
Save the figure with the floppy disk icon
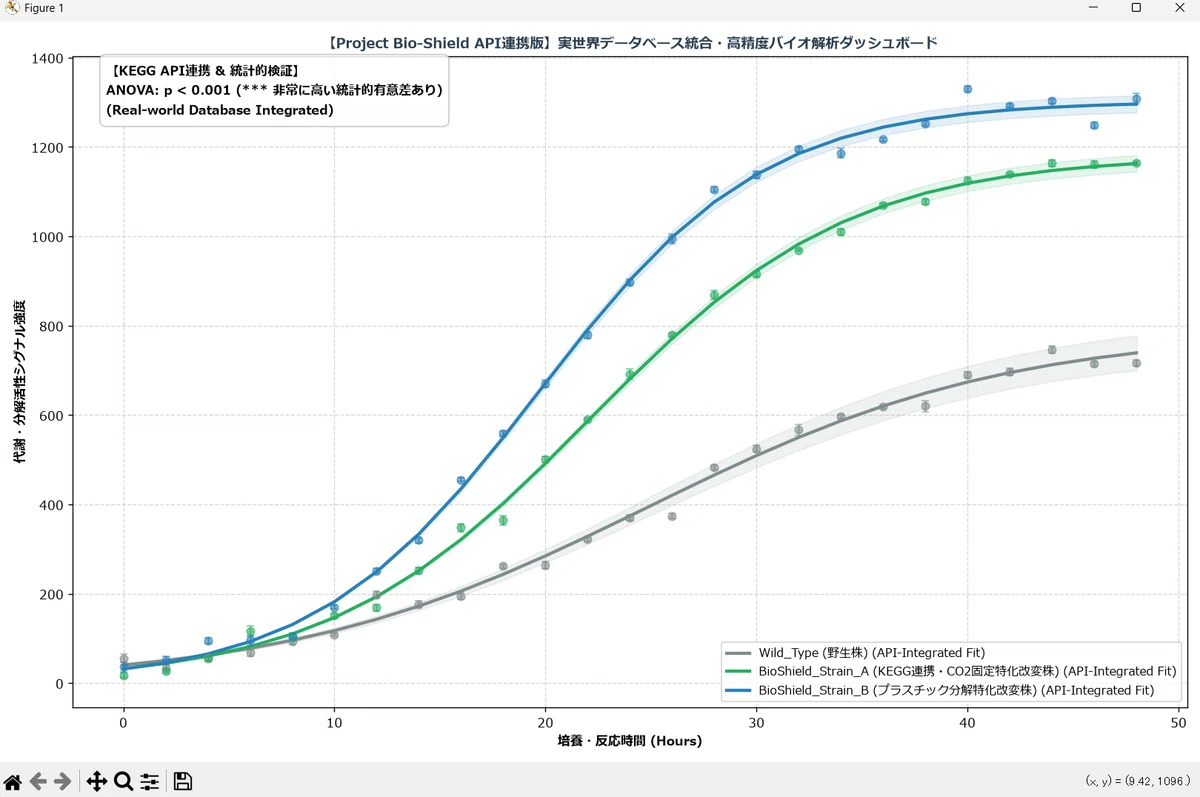pyautogui.click(x=183, y=782)
